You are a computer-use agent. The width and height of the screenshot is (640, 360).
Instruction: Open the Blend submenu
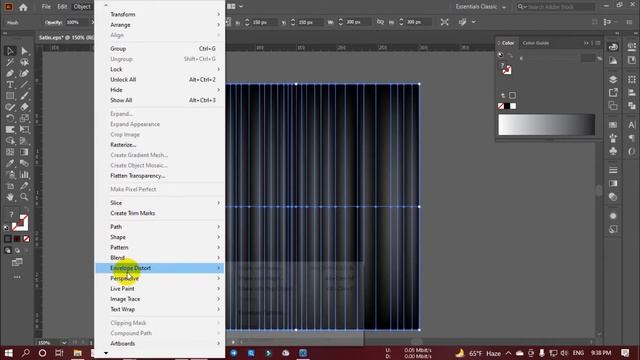pos(160,258)
